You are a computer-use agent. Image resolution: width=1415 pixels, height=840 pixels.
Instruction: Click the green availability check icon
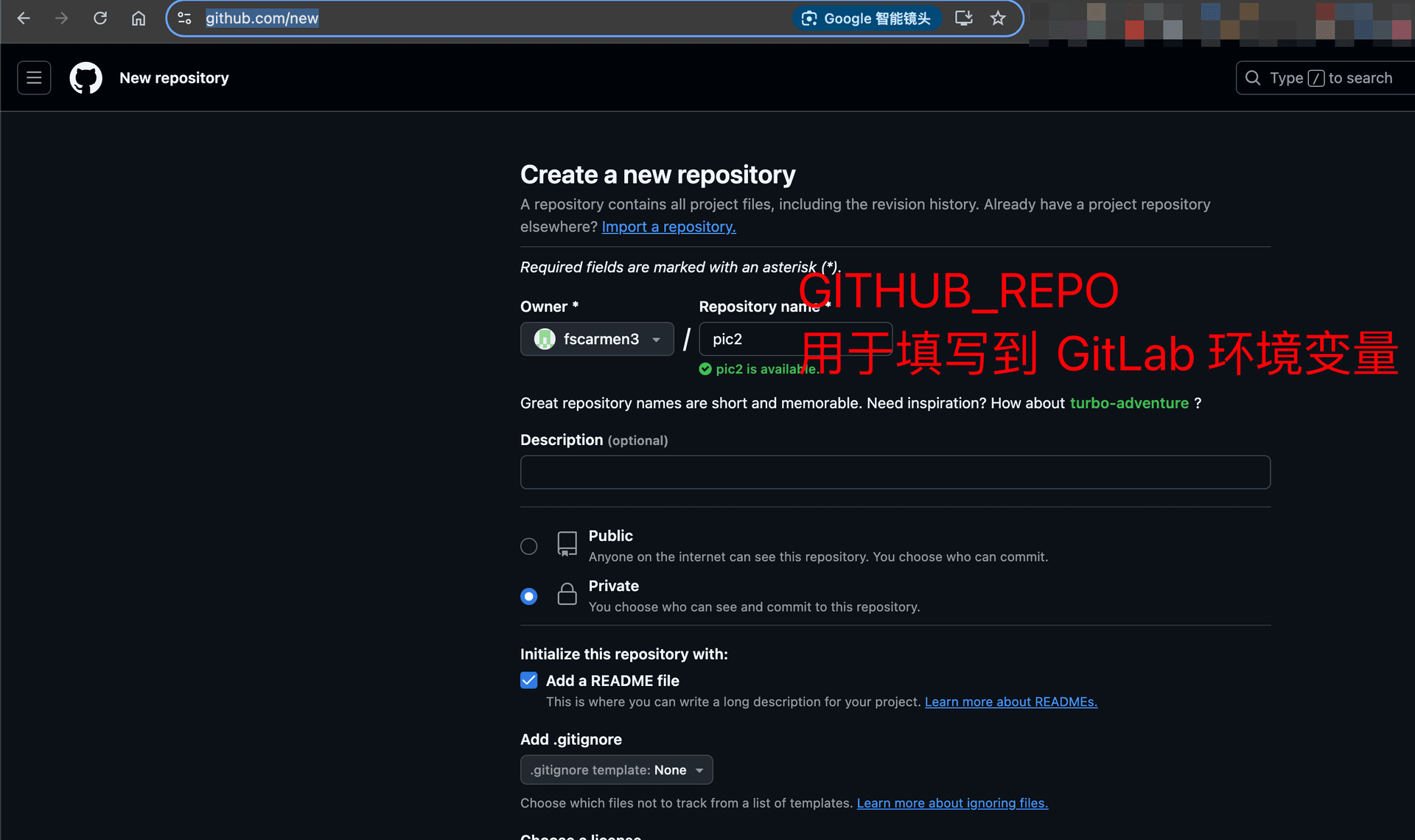[x=705, y=369]
